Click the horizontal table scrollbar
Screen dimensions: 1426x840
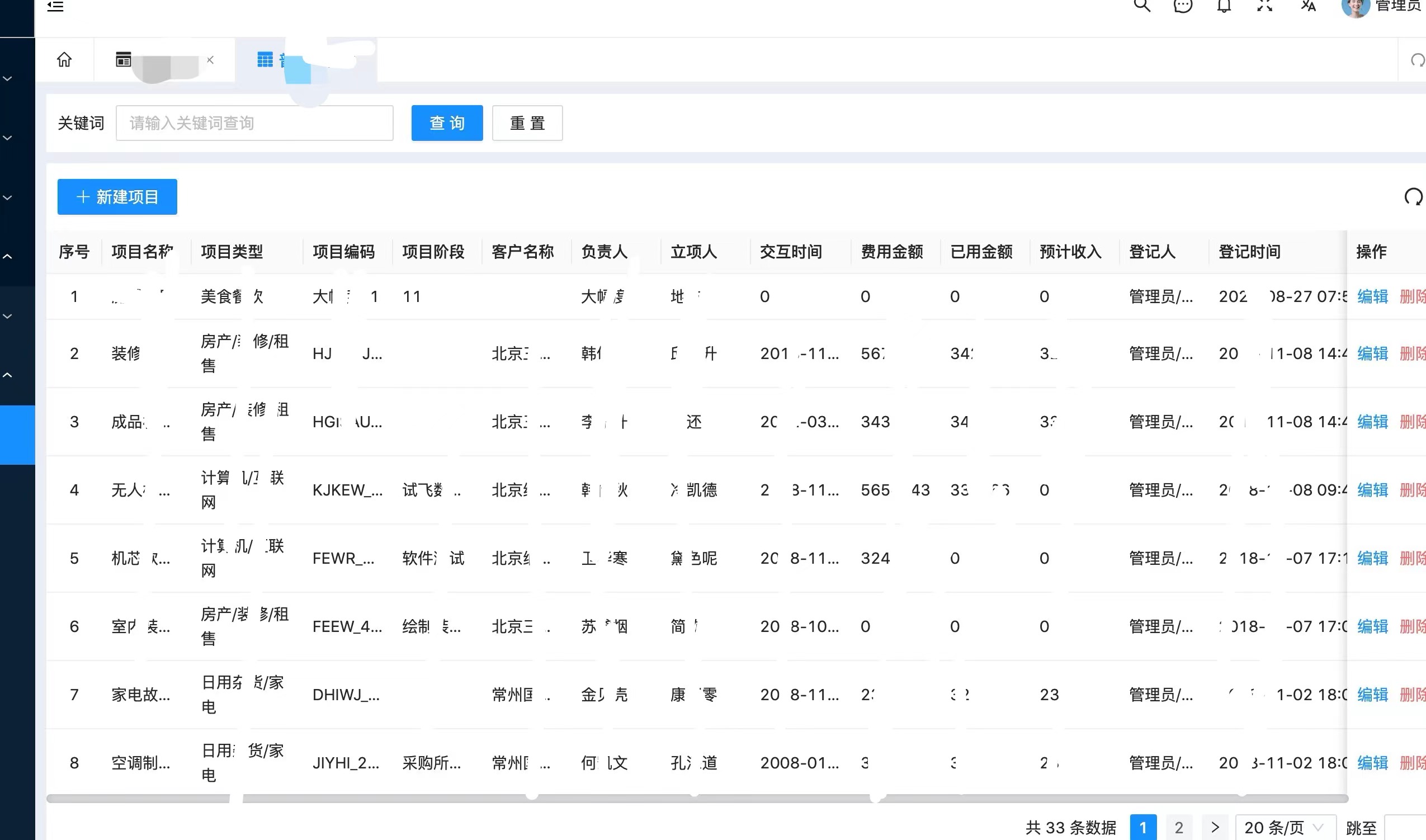pyautogui.click(x=697, y=799)
